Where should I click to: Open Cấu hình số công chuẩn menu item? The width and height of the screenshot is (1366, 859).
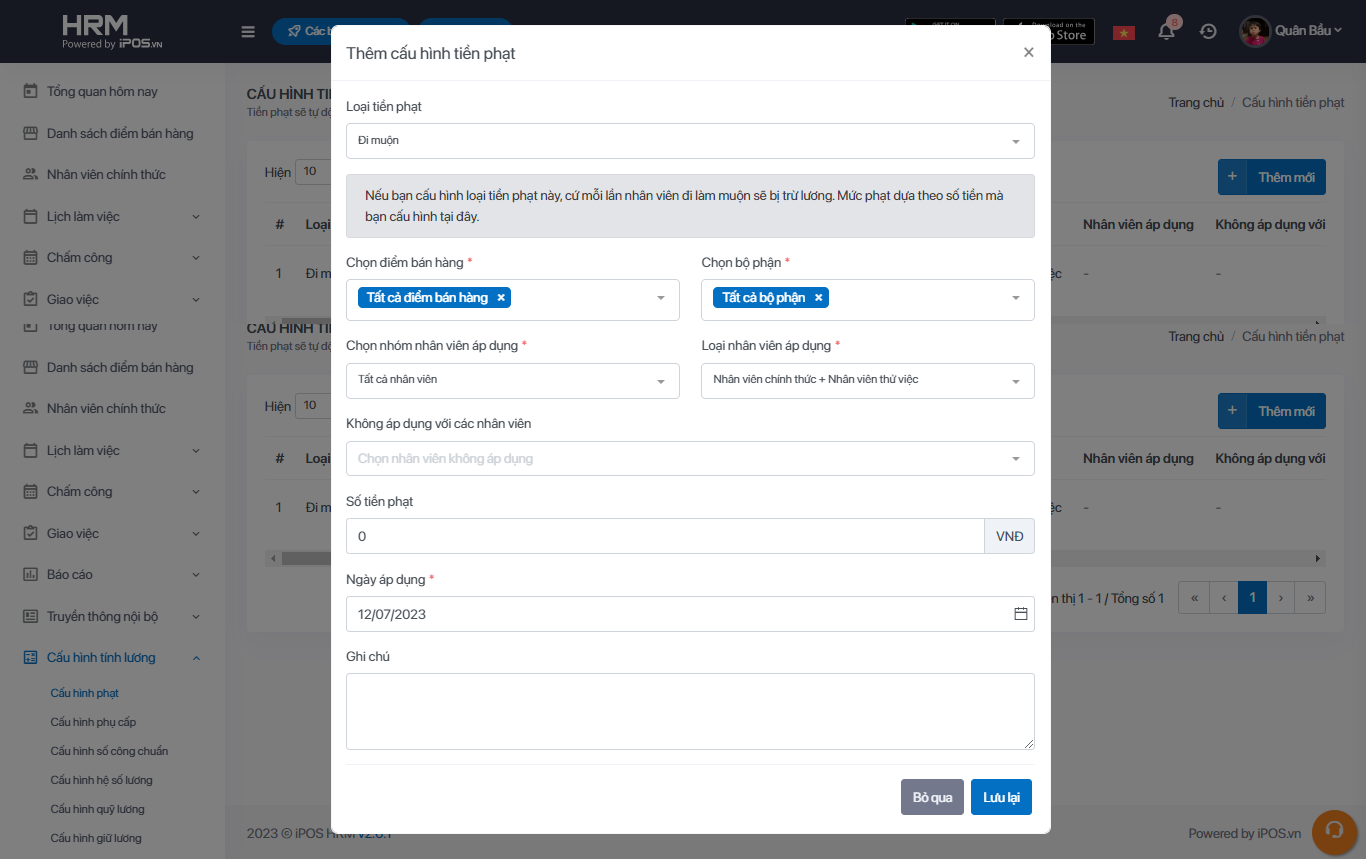point(109,751)
